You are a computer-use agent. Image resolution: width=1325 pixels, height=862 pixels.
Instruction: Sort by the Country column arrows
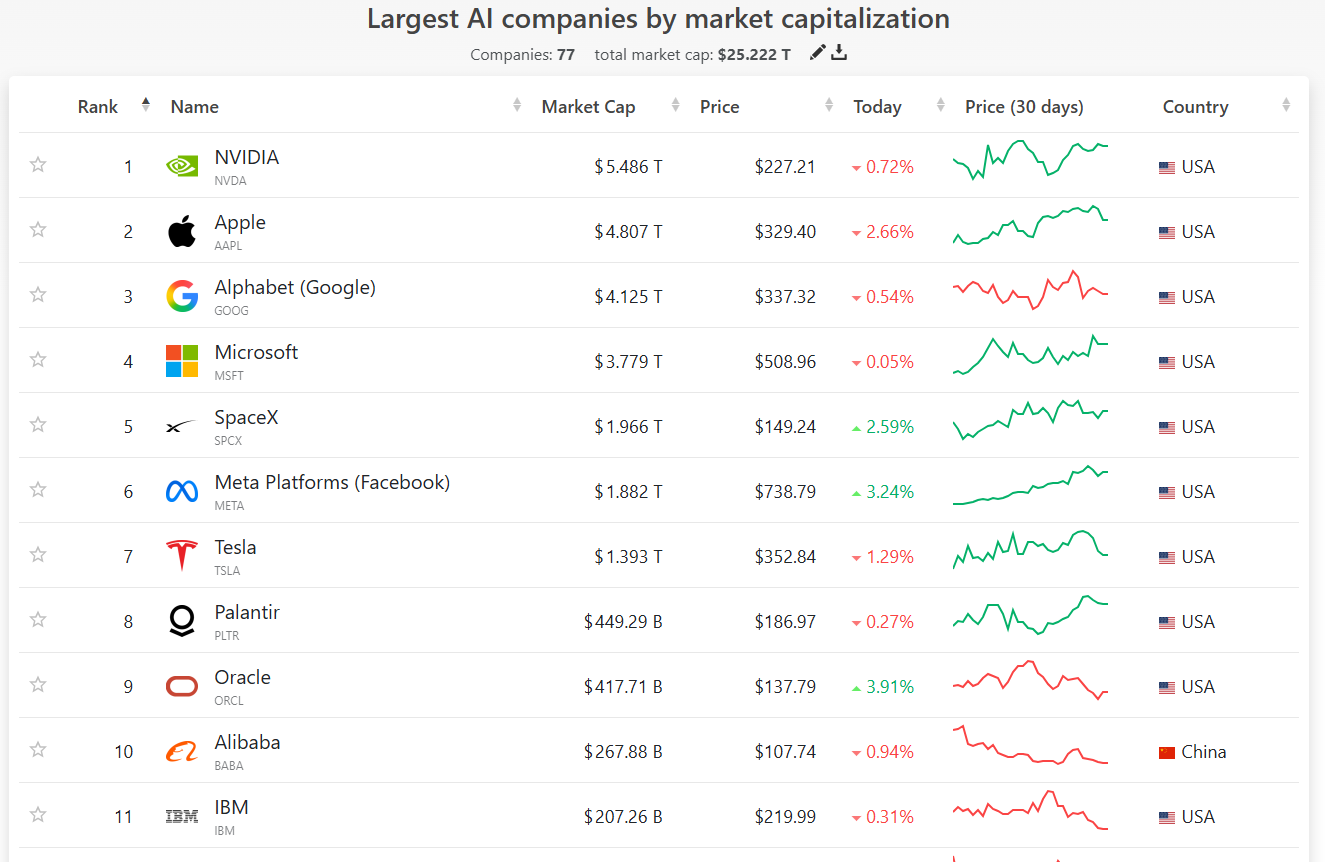(x=1286, y=105)
